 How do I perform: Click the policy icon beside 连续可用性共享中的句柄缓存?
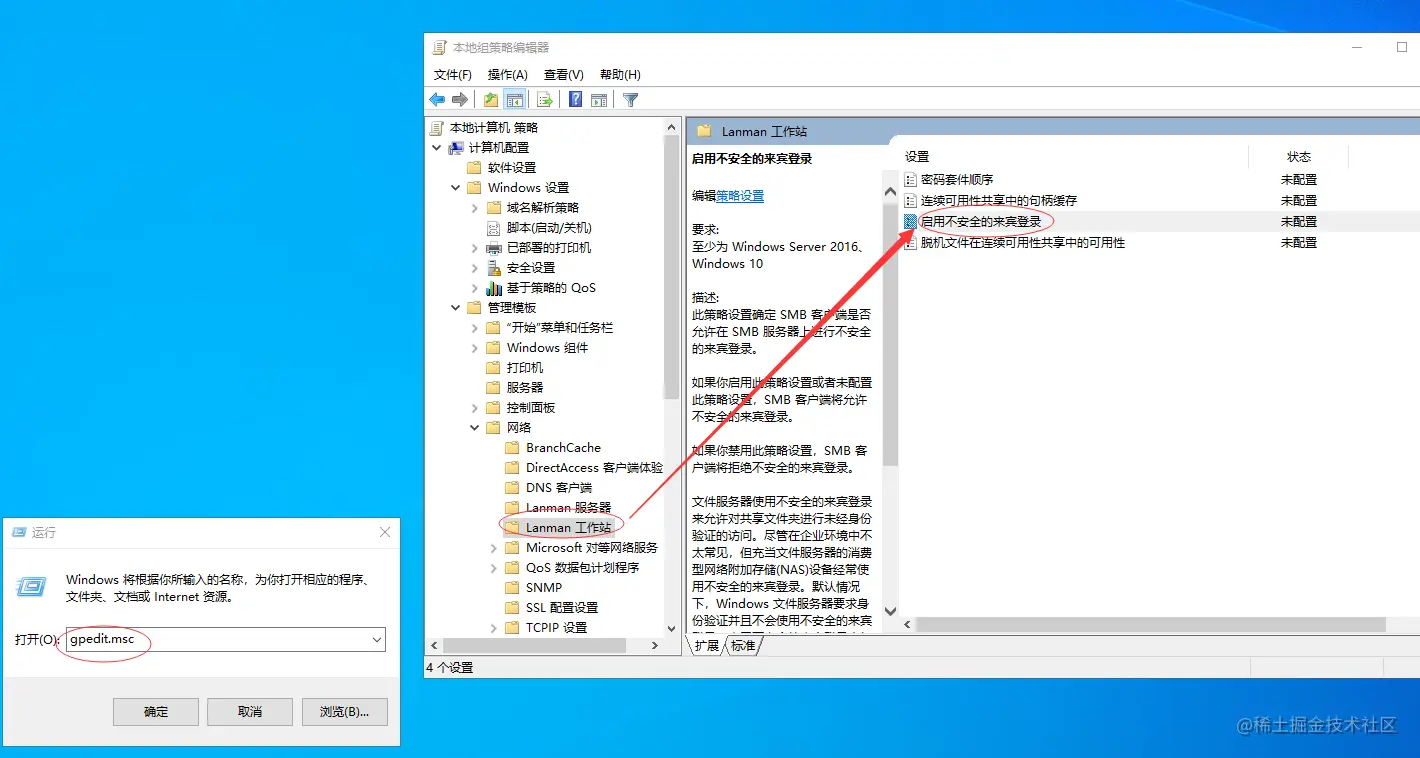pos(910,201)
